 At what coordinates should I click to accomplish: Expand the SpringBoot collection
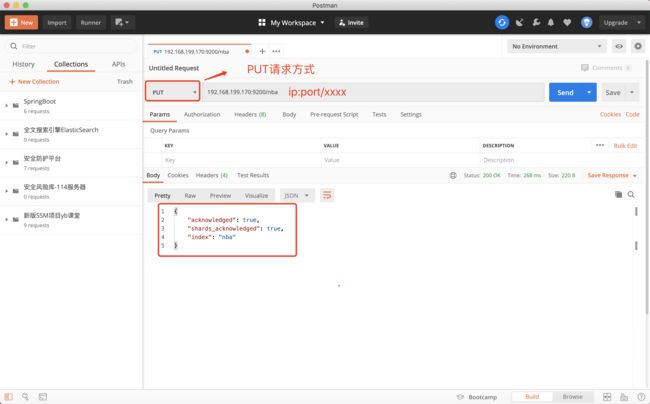point(7,106)
